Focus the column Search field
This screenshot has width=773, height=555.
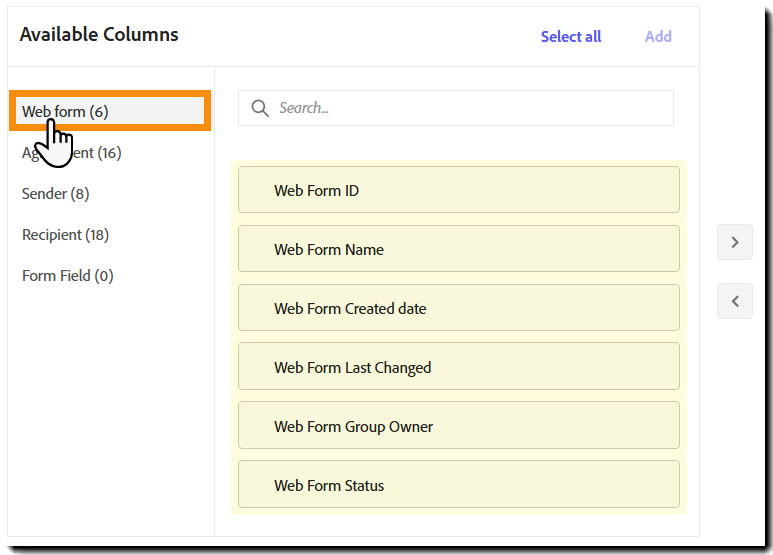470,108
